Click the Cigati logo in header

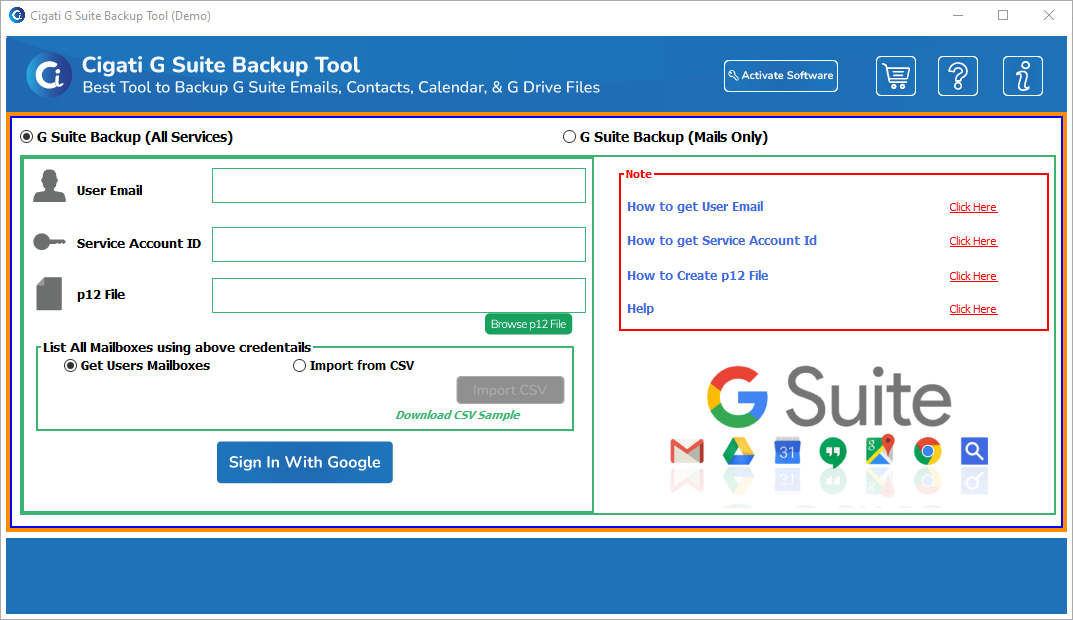49,75
